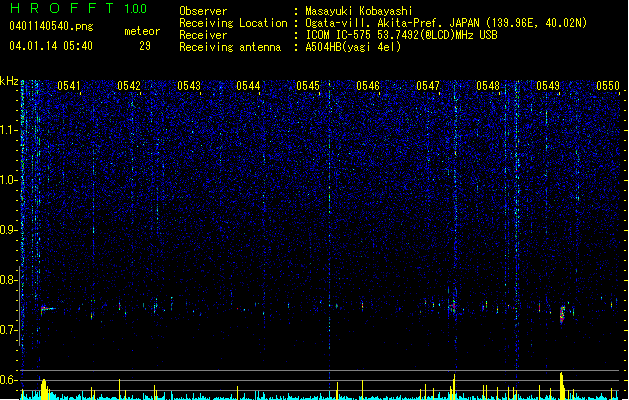Click the meteor echo cluster after 0547
The width and height of the screenshot is (629, 400).
[x=454, y=306]
